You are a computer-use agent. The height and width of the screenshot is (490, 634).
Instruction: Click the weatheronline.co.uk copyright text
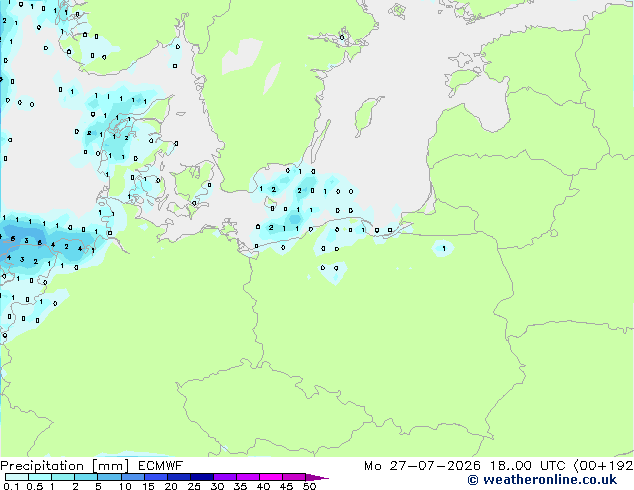coord(542,480)
